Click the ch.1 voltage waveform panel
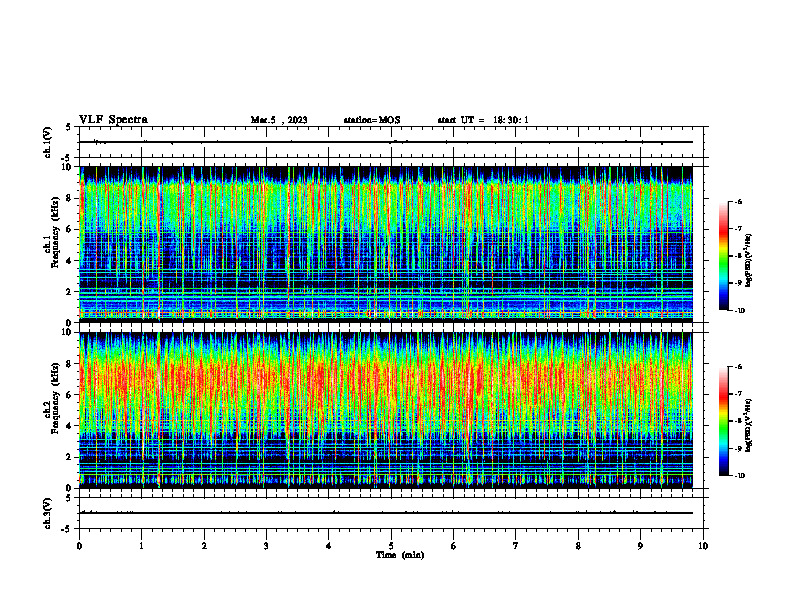This screenshot has height=612, width=792. [x=391, y=142]
